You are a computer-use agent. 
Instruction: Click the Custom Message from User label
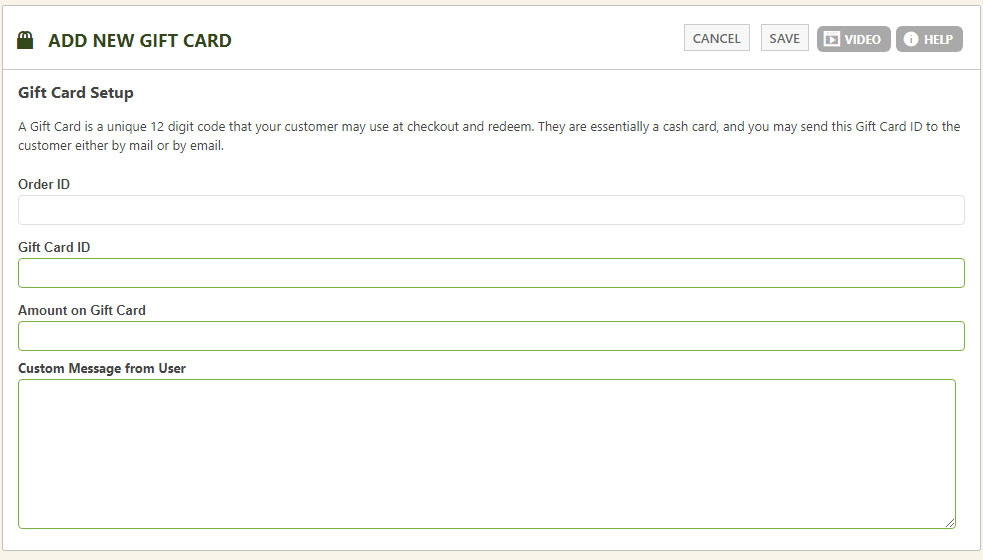(x=102, y=368)
